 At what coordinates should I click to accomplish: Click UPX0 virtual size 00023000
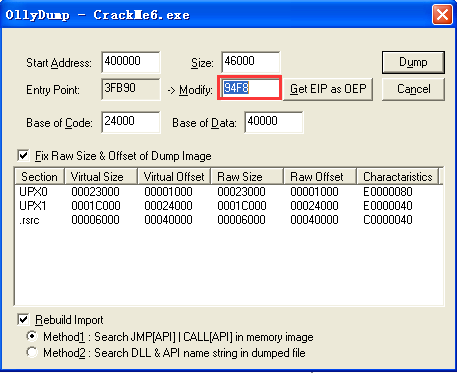tap(95, 192)
